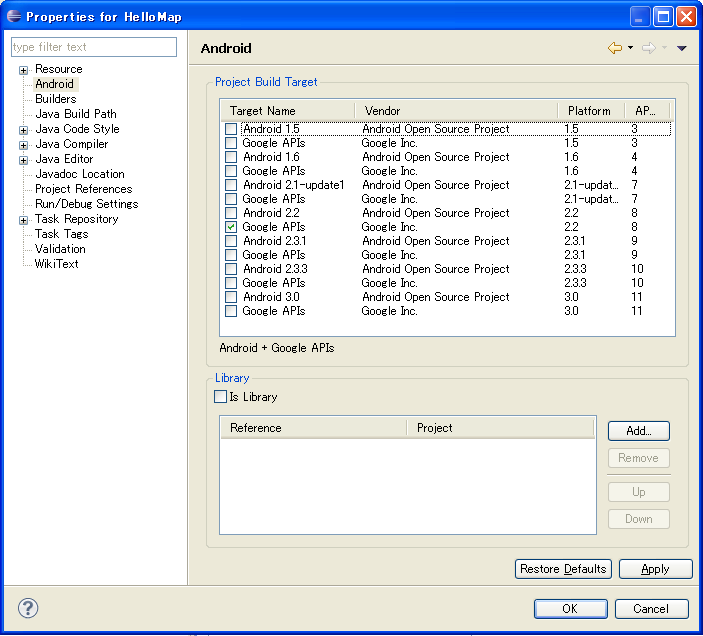Select Task Tags in the tree
Image resolution: width=703 pixels, height=636 pixels.
point(61,234)
